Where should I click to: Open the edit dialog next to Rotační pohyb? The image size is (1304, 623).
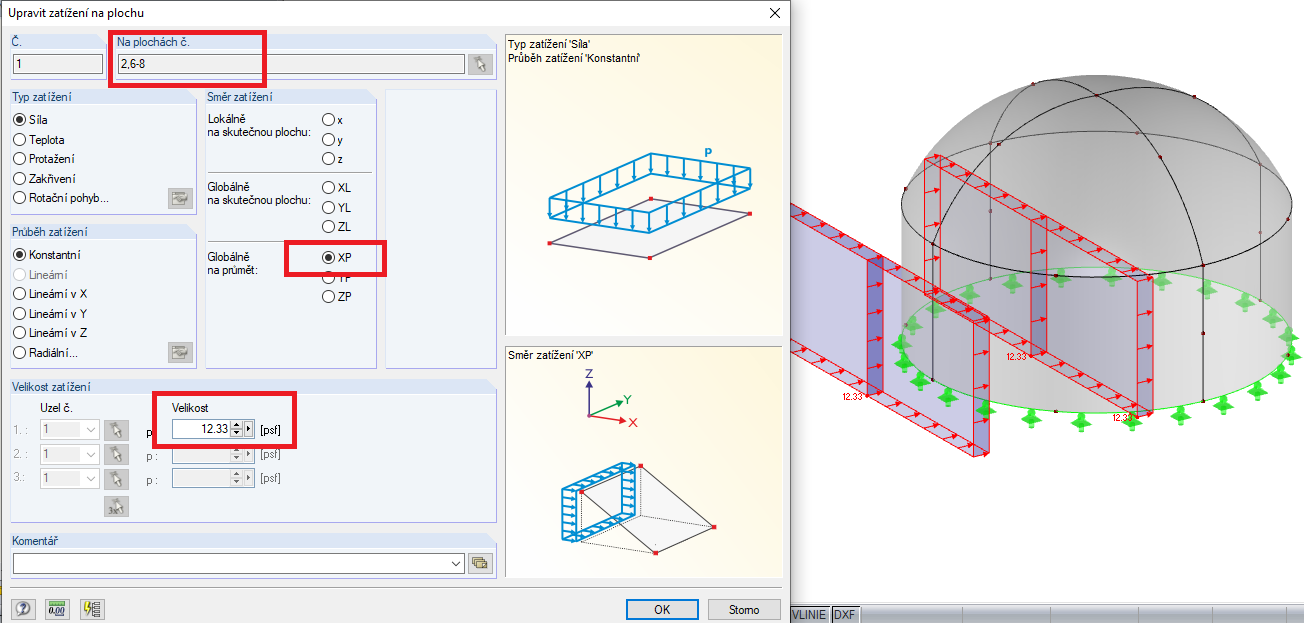(x=179, y=197)
